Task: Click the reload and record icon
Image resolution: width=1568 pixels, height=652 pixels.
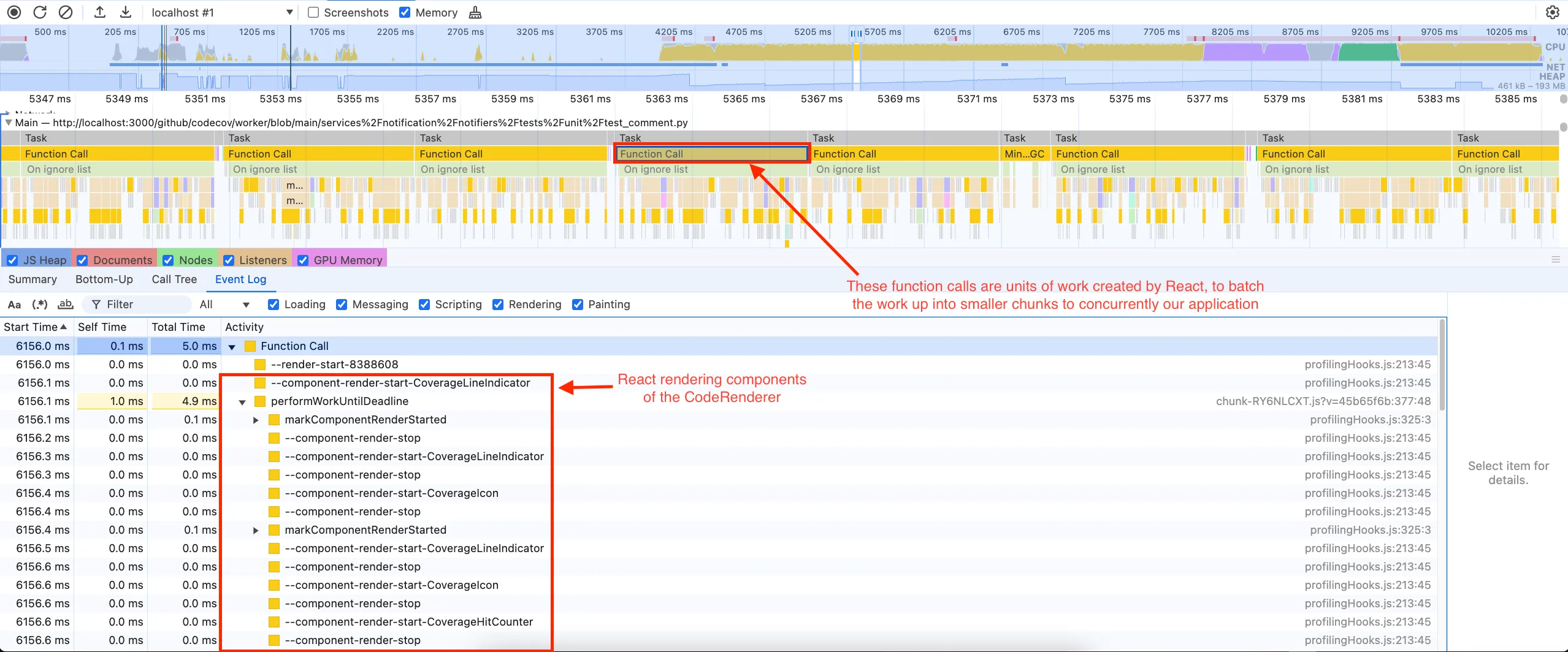Action: click(x=40, y=12)
